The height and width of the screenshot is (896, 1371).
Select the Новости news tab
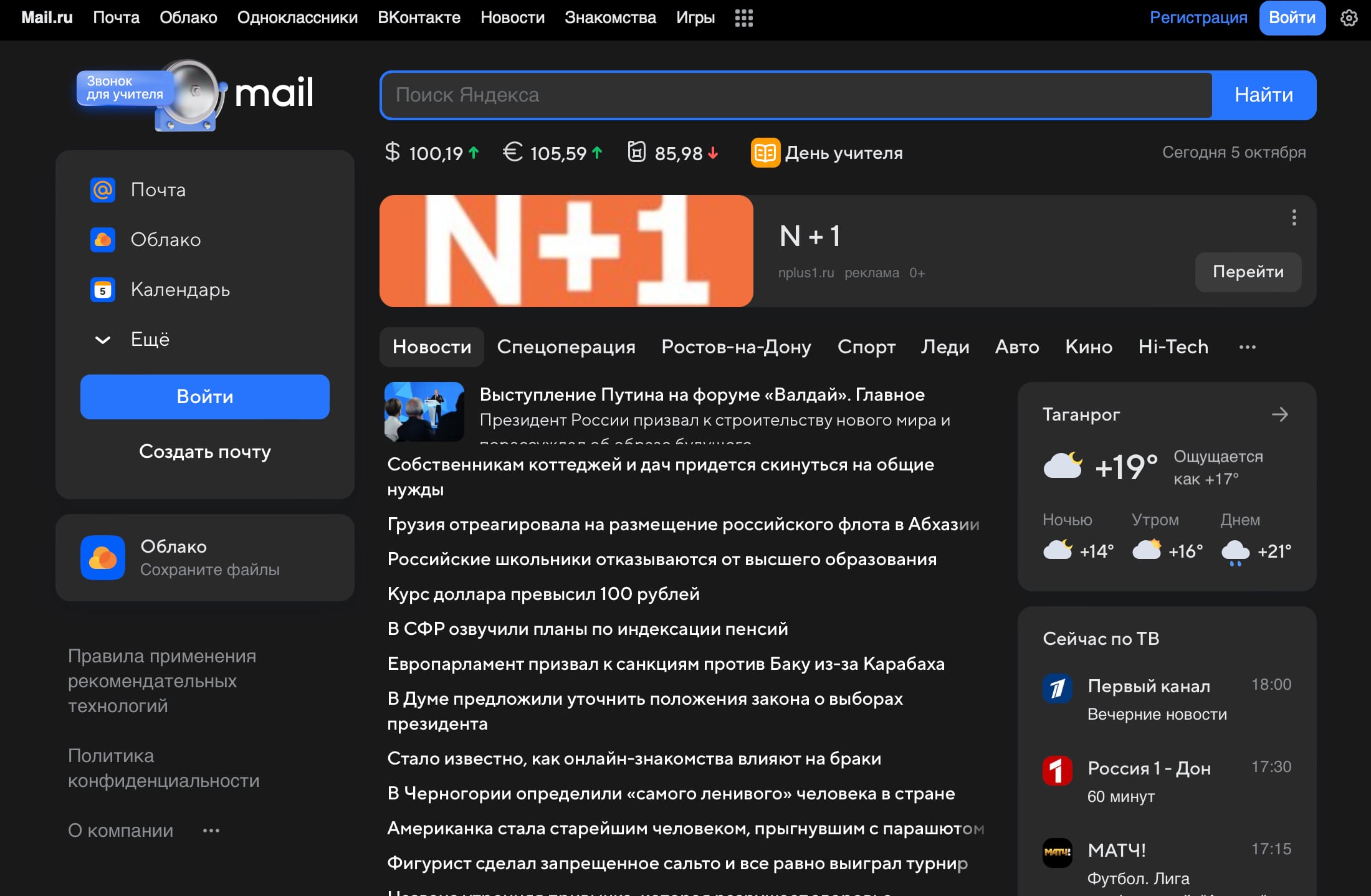pos(432,347)
